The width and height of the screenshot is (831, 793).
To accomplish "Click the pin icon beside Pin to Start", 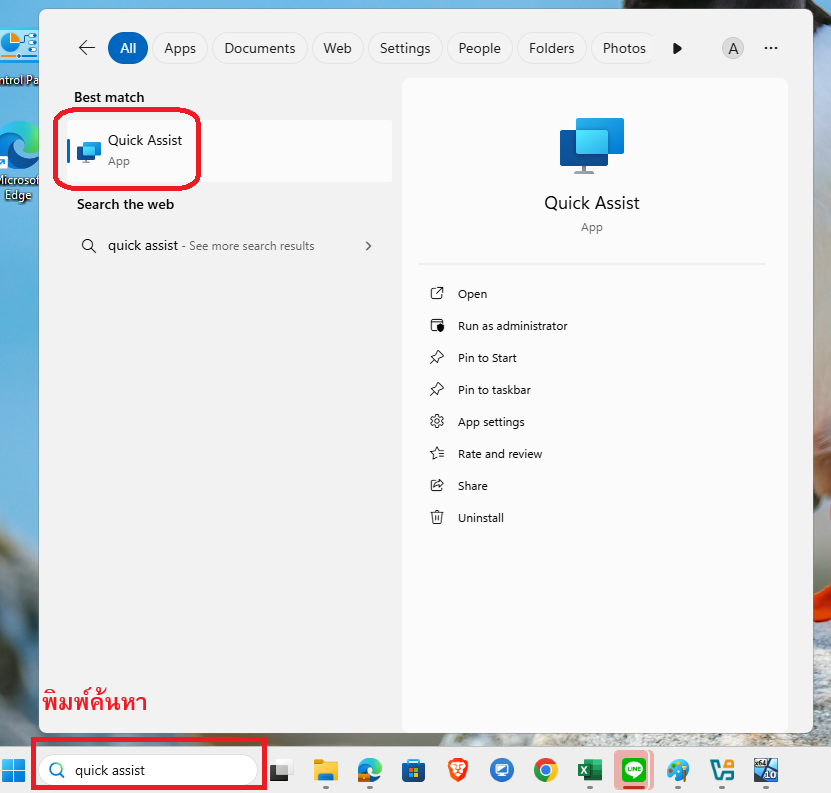I will tap(437, 357).
